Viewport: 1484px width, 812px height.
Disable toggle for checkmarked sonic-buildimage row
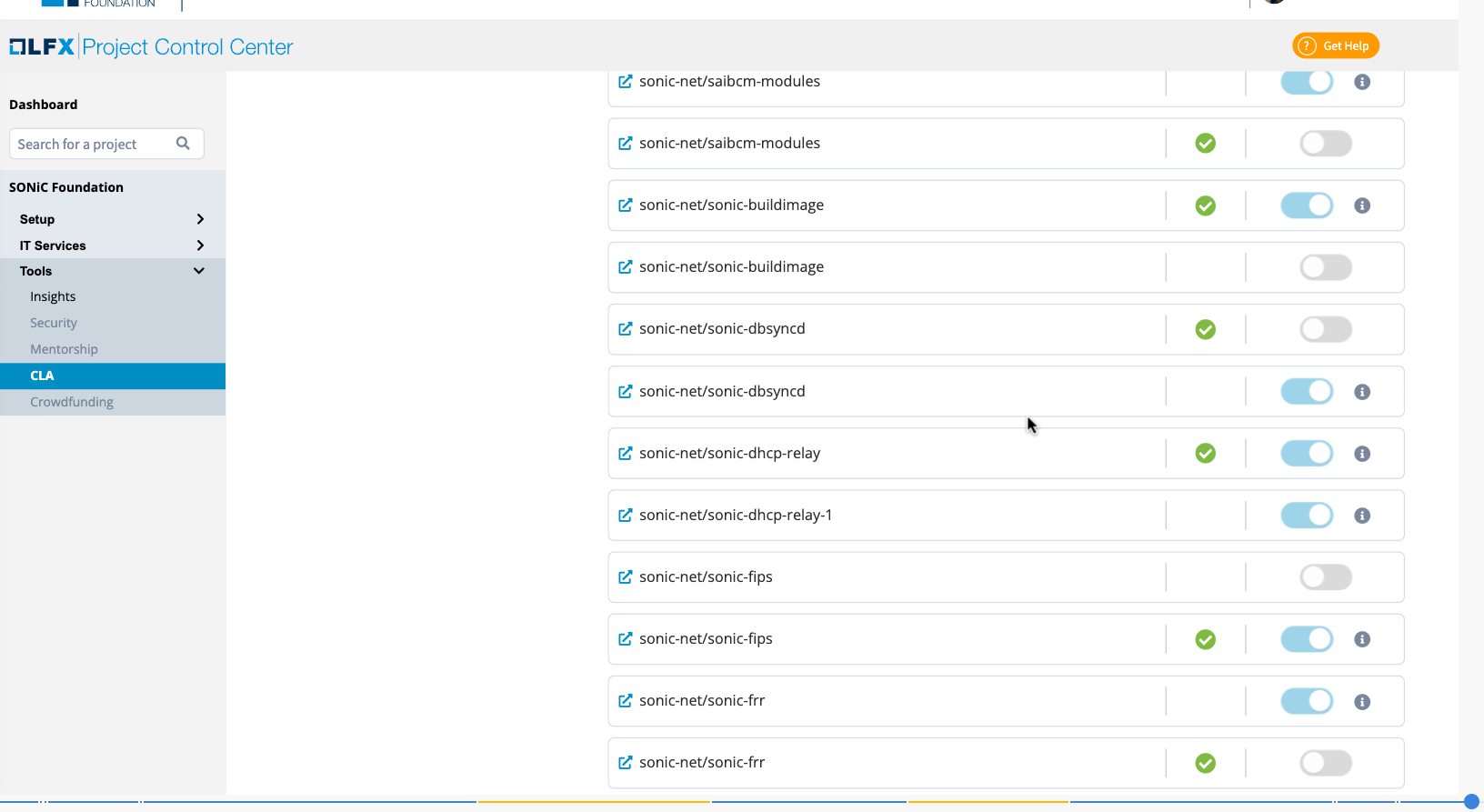click(1308, 206)
